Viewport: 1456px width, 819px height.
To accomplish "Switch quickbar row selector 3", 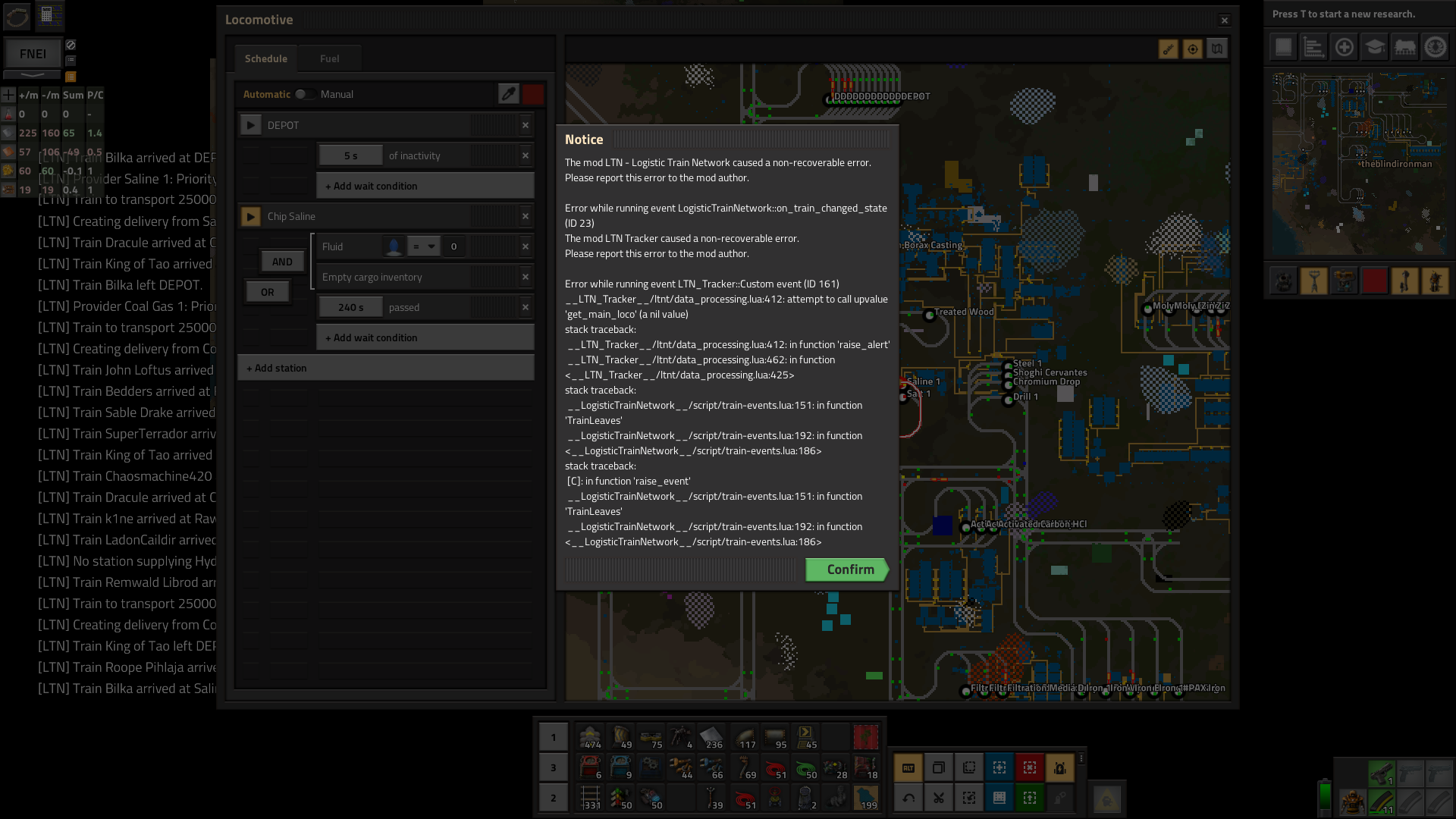I will [x=553, y=767].
